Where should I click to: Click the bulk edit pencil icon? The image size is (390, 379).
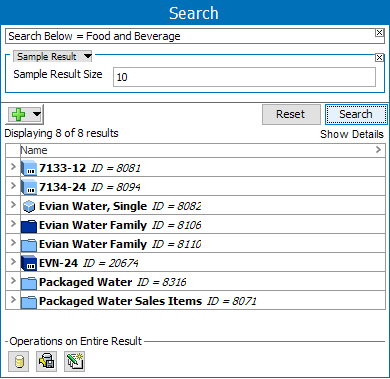point(75,361)
